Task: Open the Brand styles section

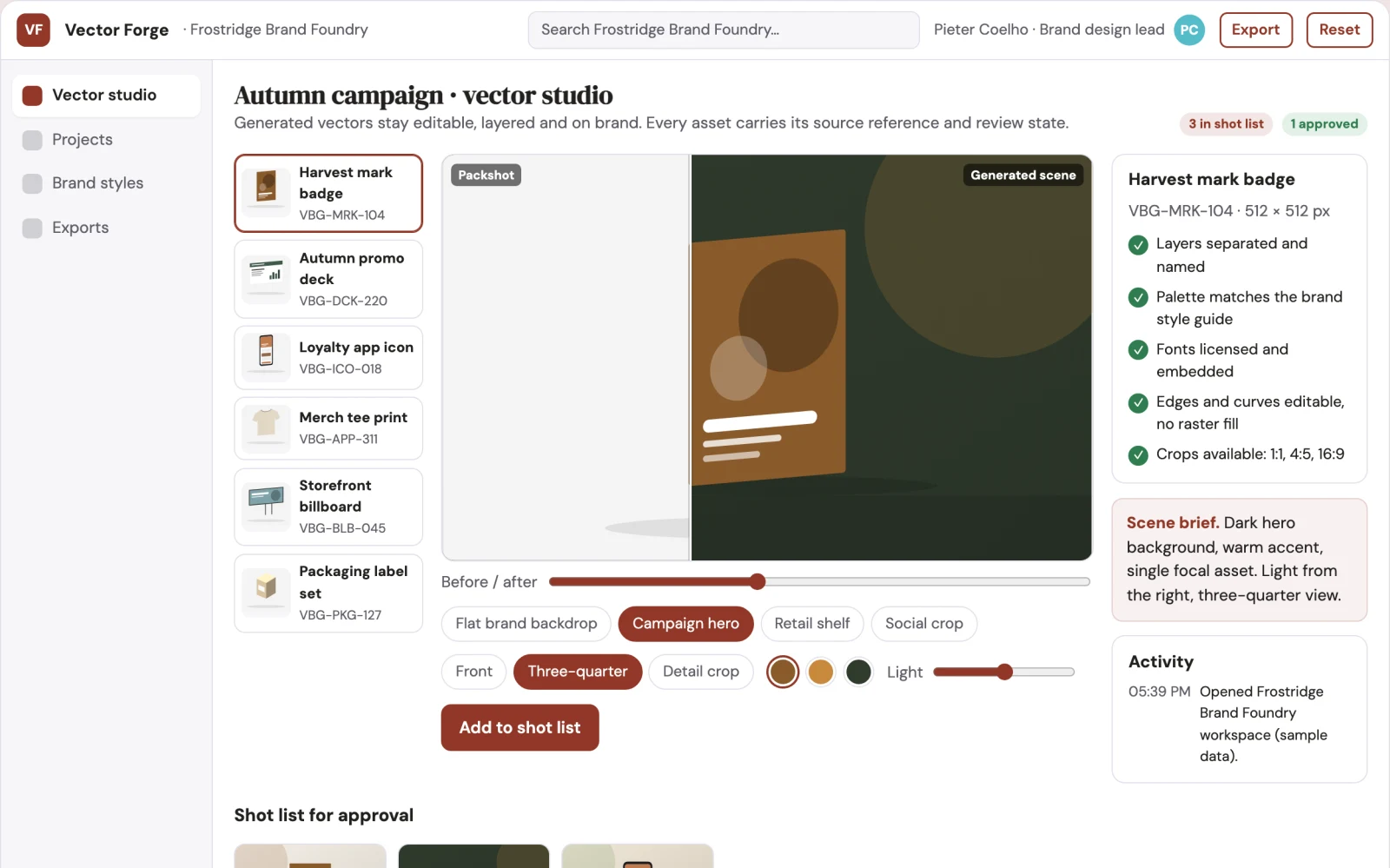Action: (x=106, y=183)
